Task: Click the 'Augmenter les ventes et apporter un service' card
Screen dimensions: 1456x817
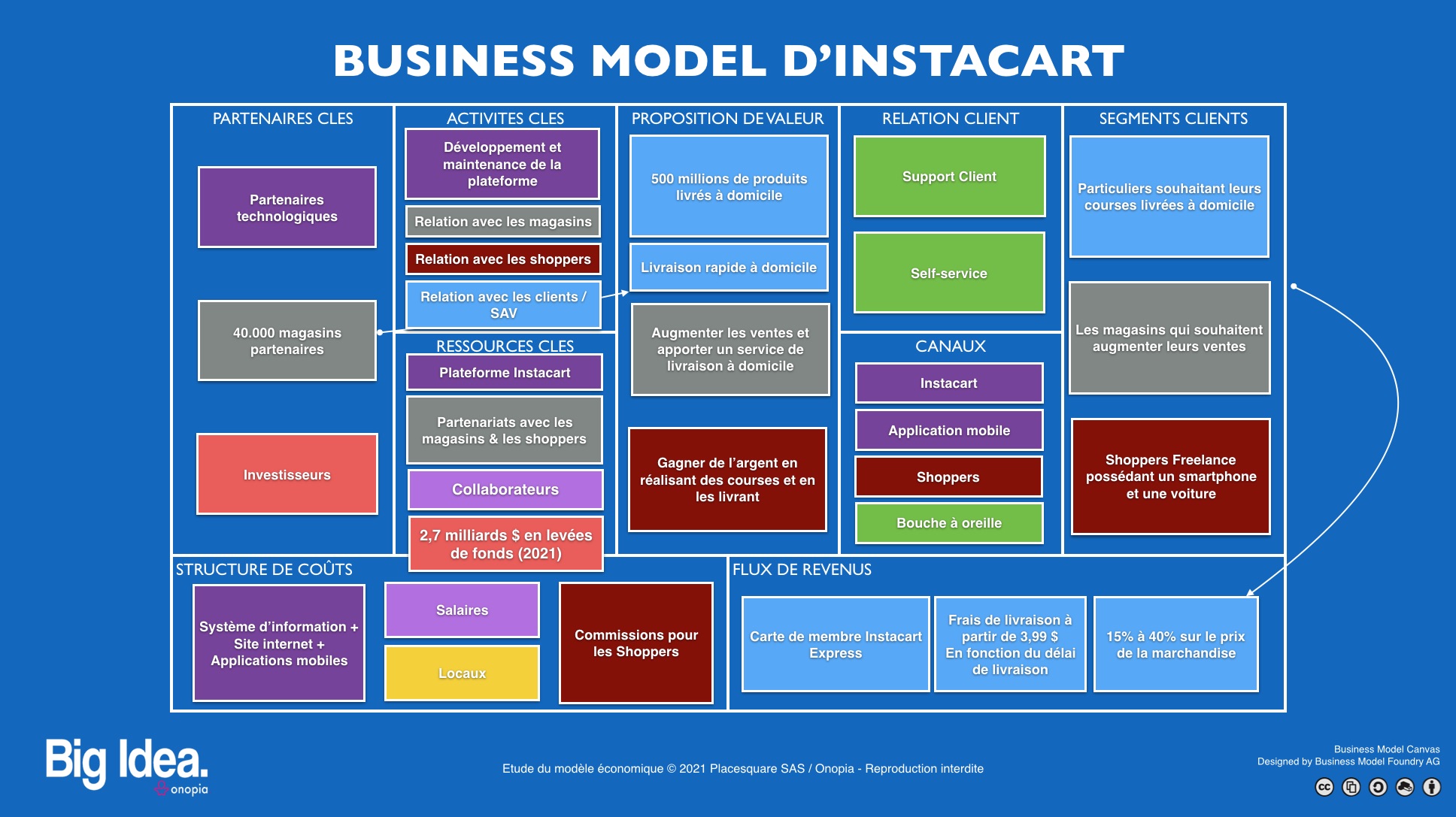Action: (x=730, y=349)
